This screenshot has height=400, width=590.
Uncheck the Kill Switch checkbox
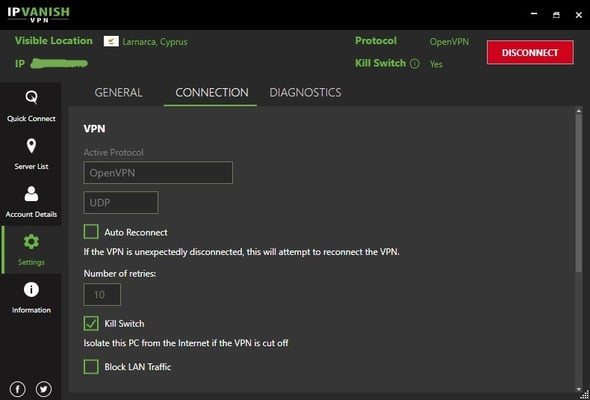pos(91,323)
